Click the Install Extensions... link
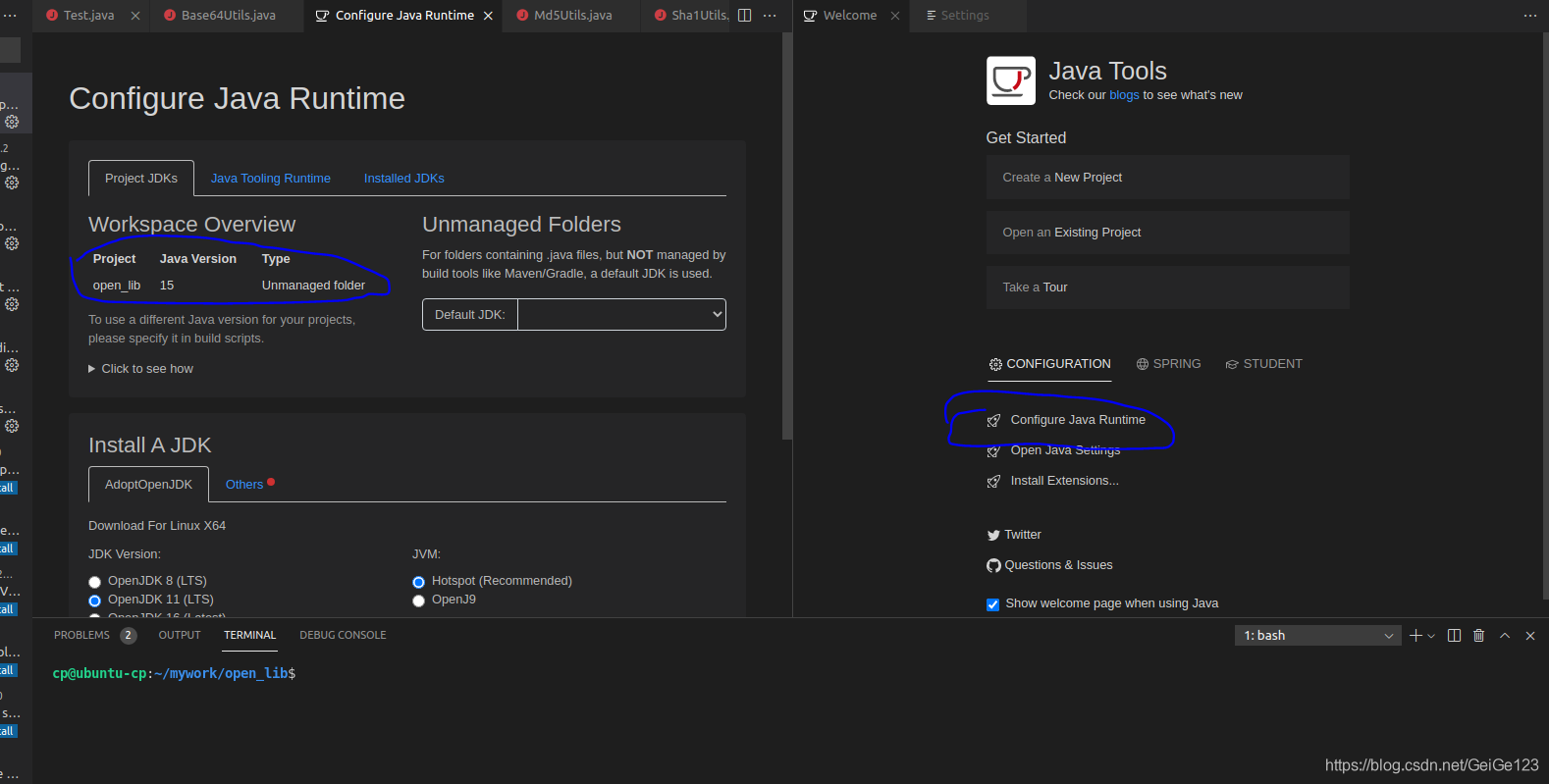The width and height of the screenshot is (1549, 784). pos(1064,481)
